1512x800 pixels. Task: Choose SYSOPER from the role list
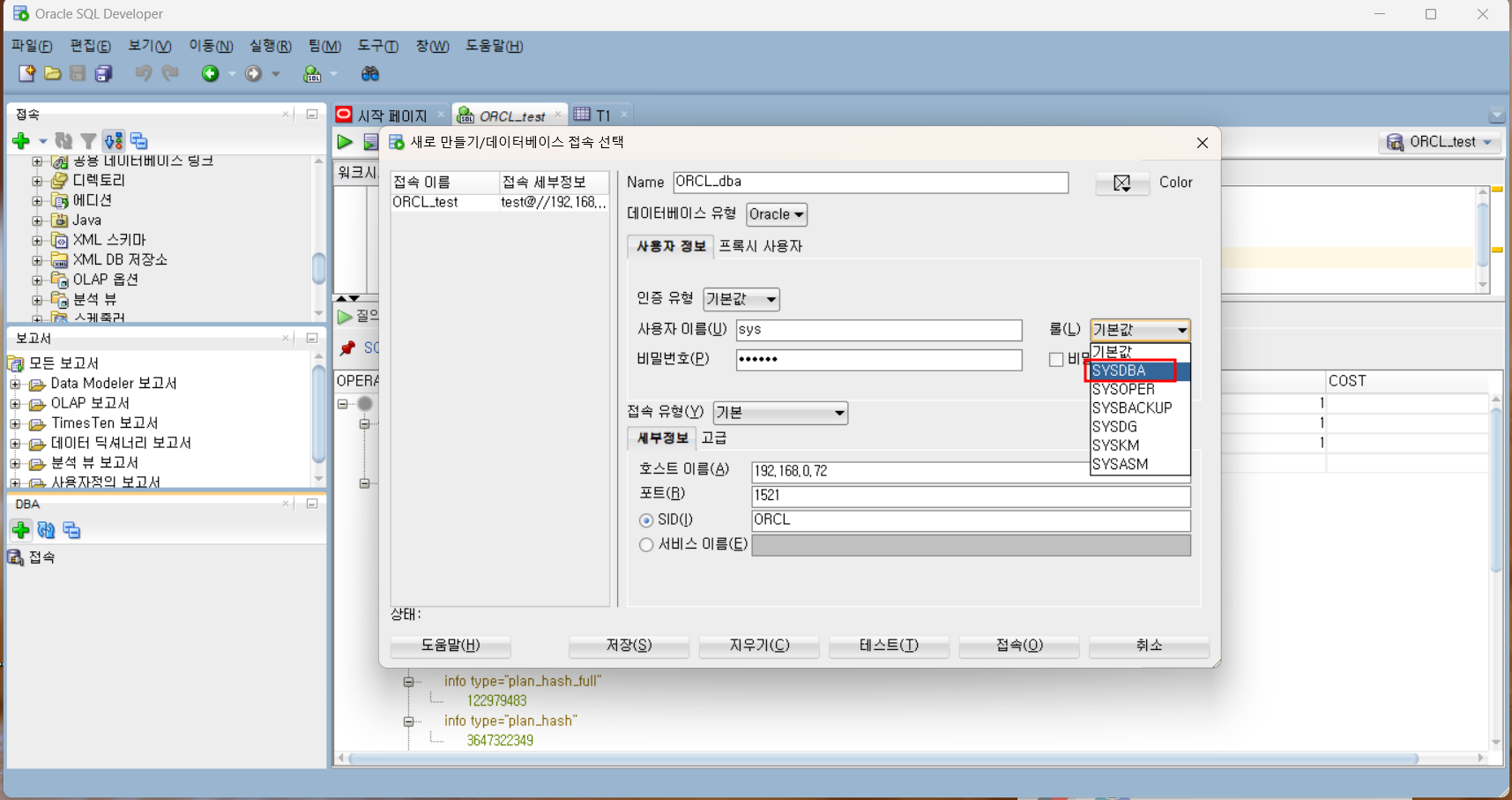coord(1140,389)
